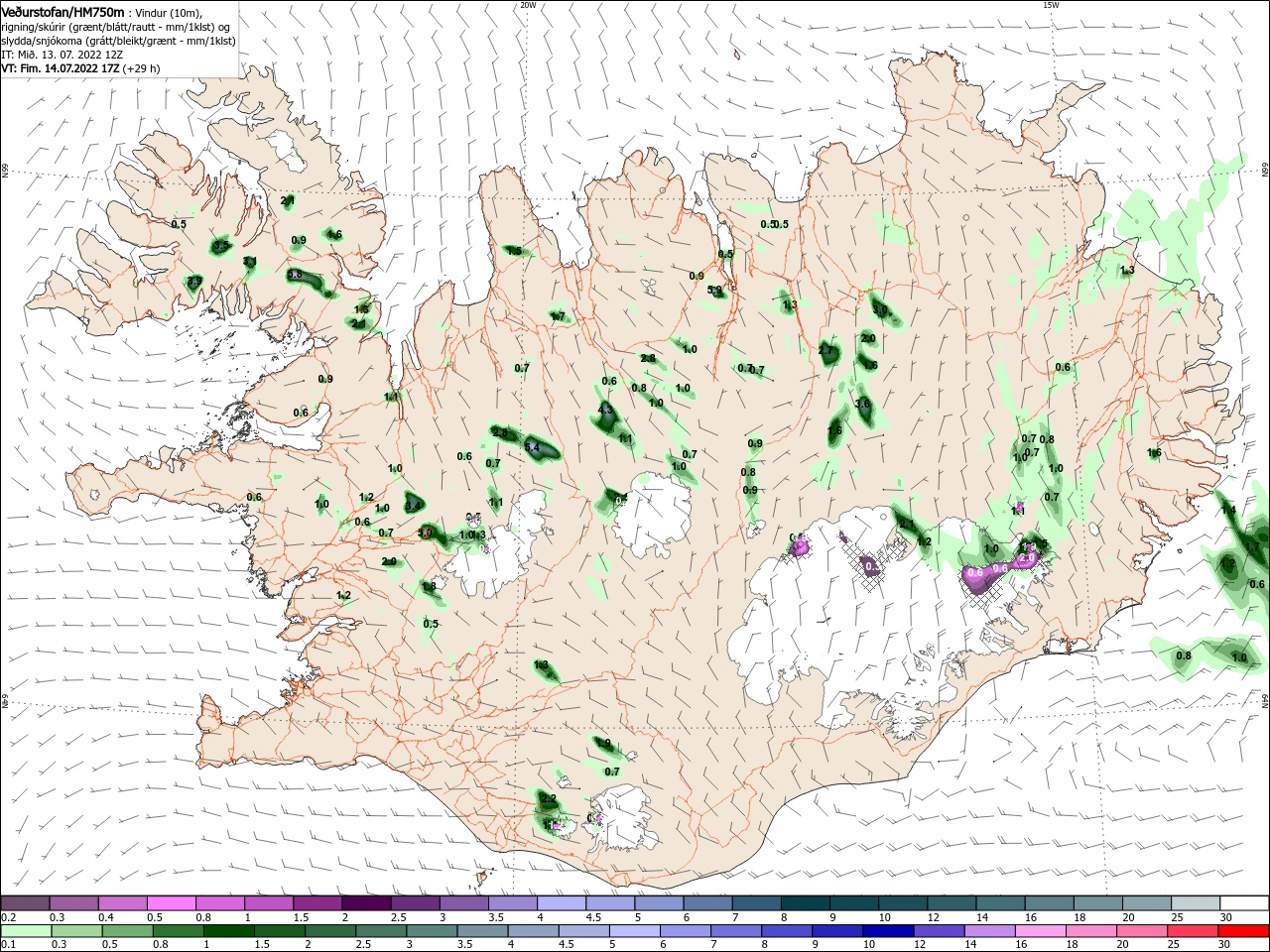Click the violet rain swatch between 12 and 14
Viewport: 1270px width, 952px height.
(938, 931)
